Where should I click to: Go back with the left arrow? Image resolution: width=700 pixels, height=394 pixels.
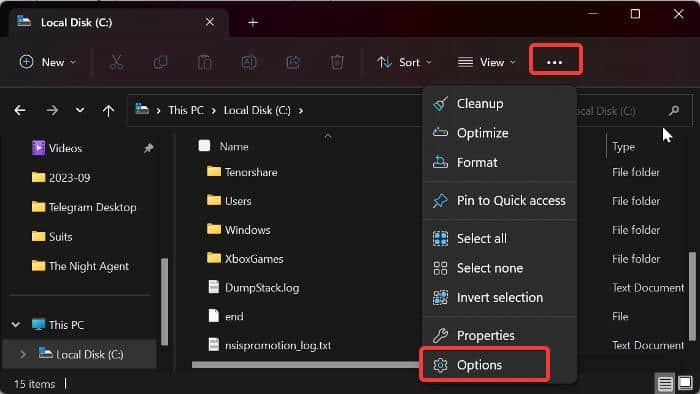click(20, 110)
